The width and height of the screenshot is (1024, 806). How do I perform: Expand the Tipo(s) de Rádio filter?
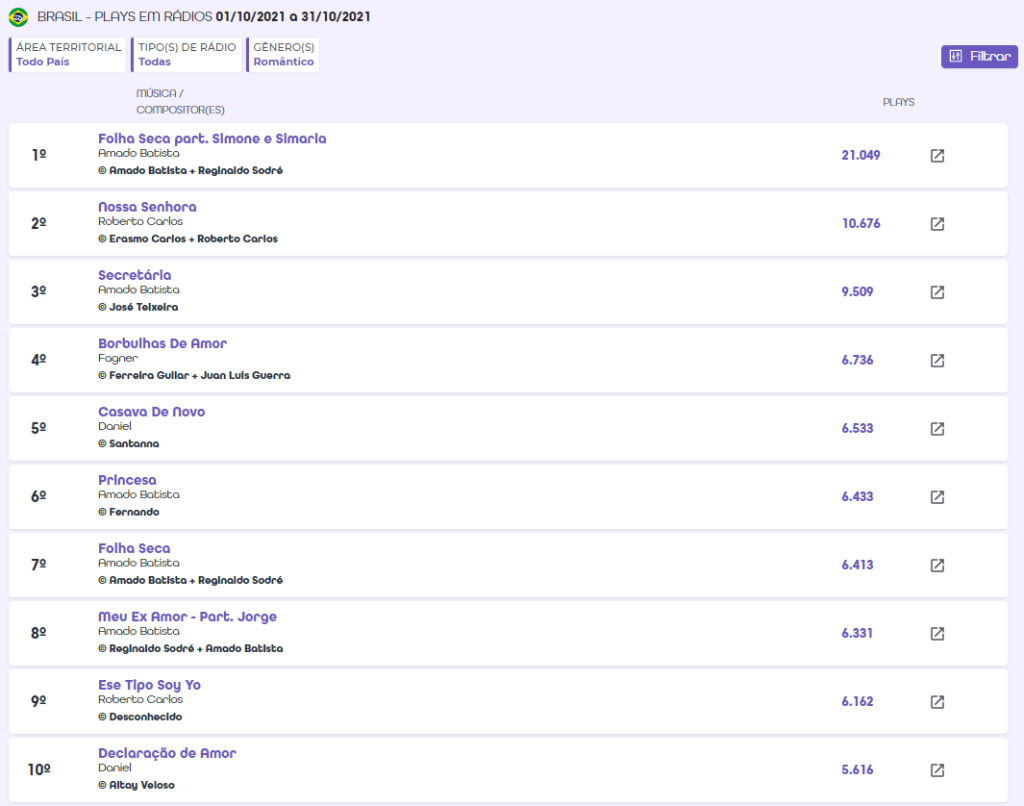click(187, 54)
